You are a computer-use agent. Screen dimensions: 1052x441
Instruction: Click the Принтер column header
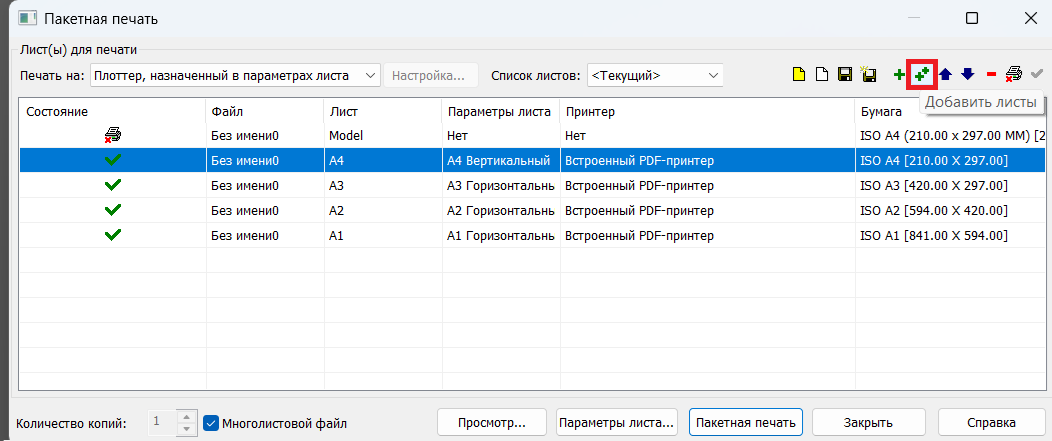pos(705,111)
